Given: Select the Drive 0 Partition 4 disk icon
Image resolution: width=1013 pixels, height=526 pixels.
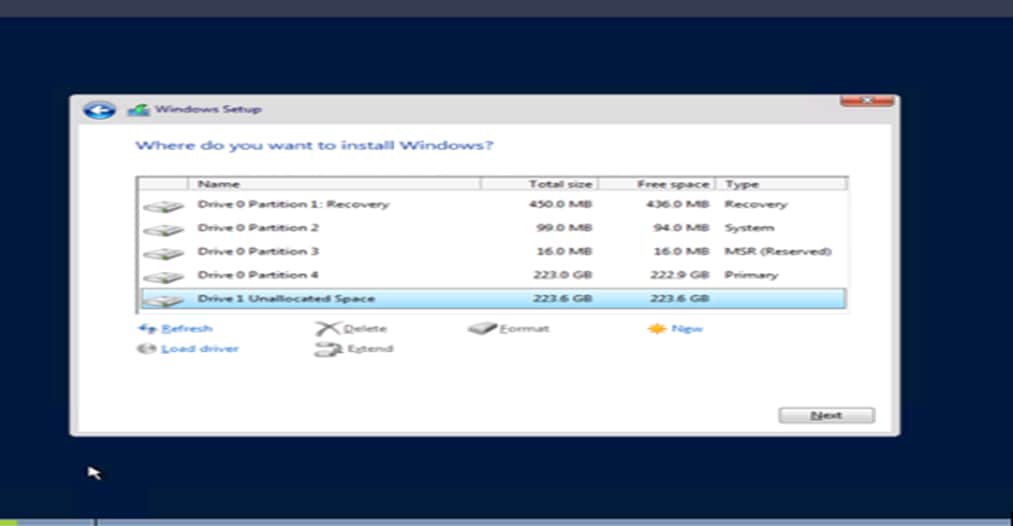Looking at the screenshot, I should 163,277.
